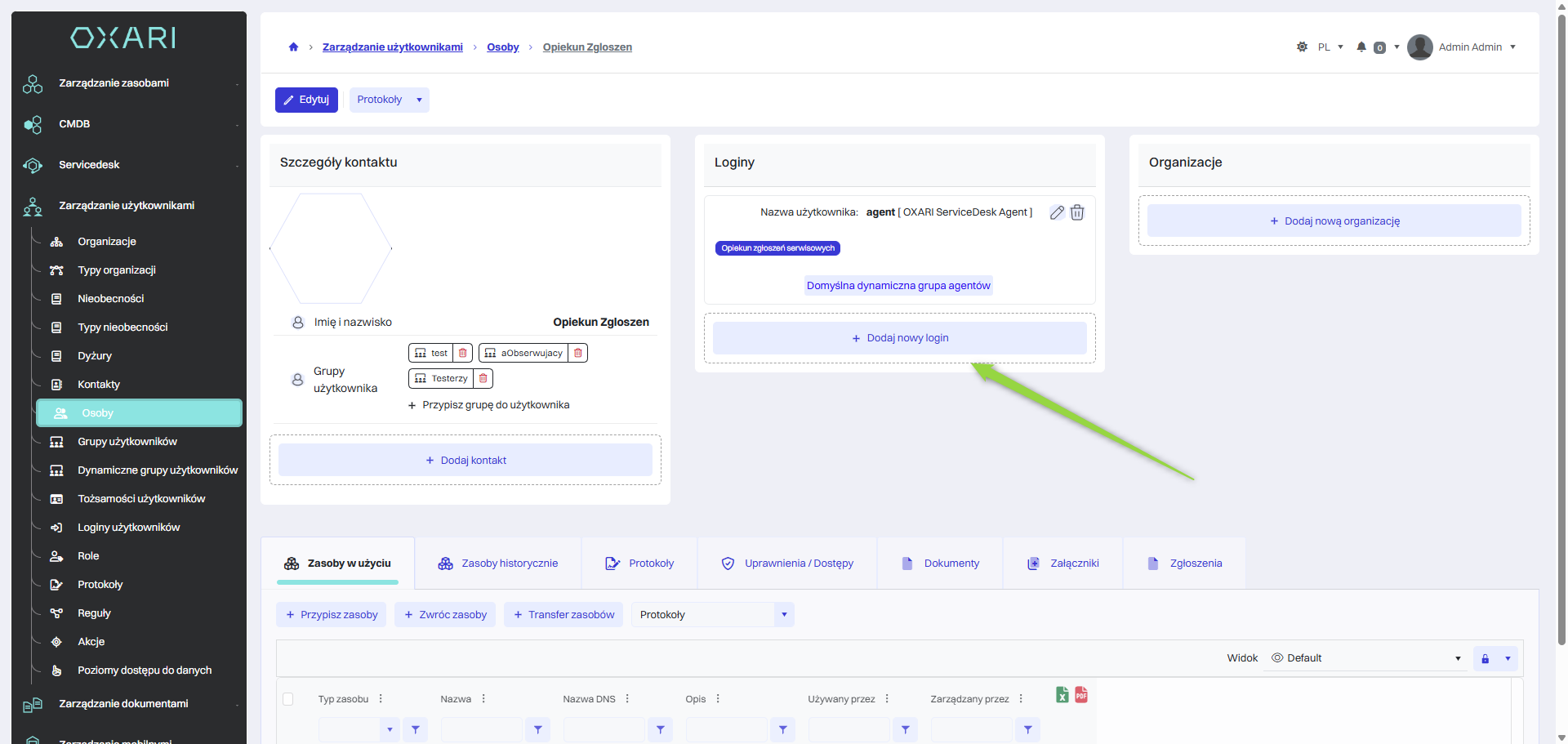The image size is (1568, 744).
Task: Open the Uprawnienia / Dostępy tab
Action: coord(787,564)
